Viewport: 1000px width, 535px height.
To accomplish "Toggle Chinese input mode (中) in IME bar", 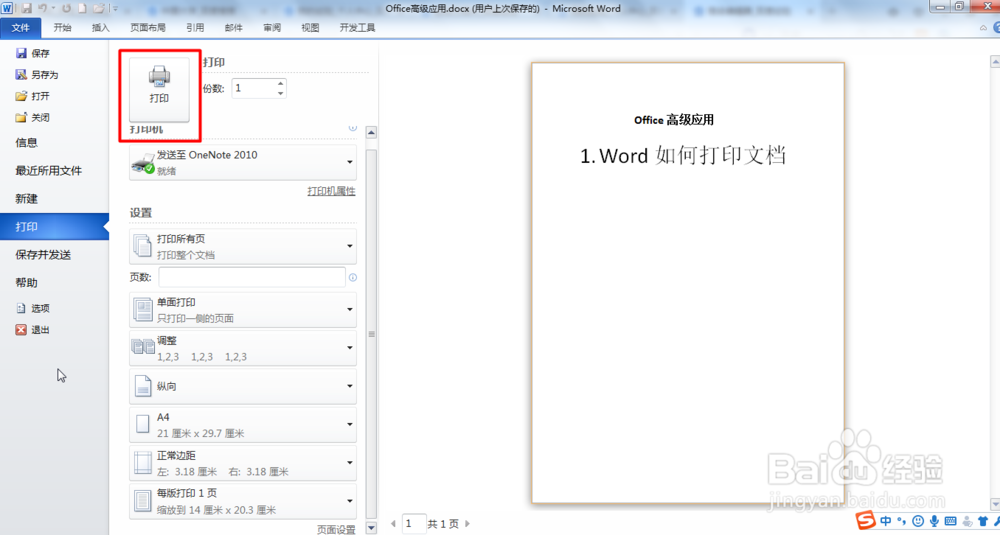I will [886, 521].
